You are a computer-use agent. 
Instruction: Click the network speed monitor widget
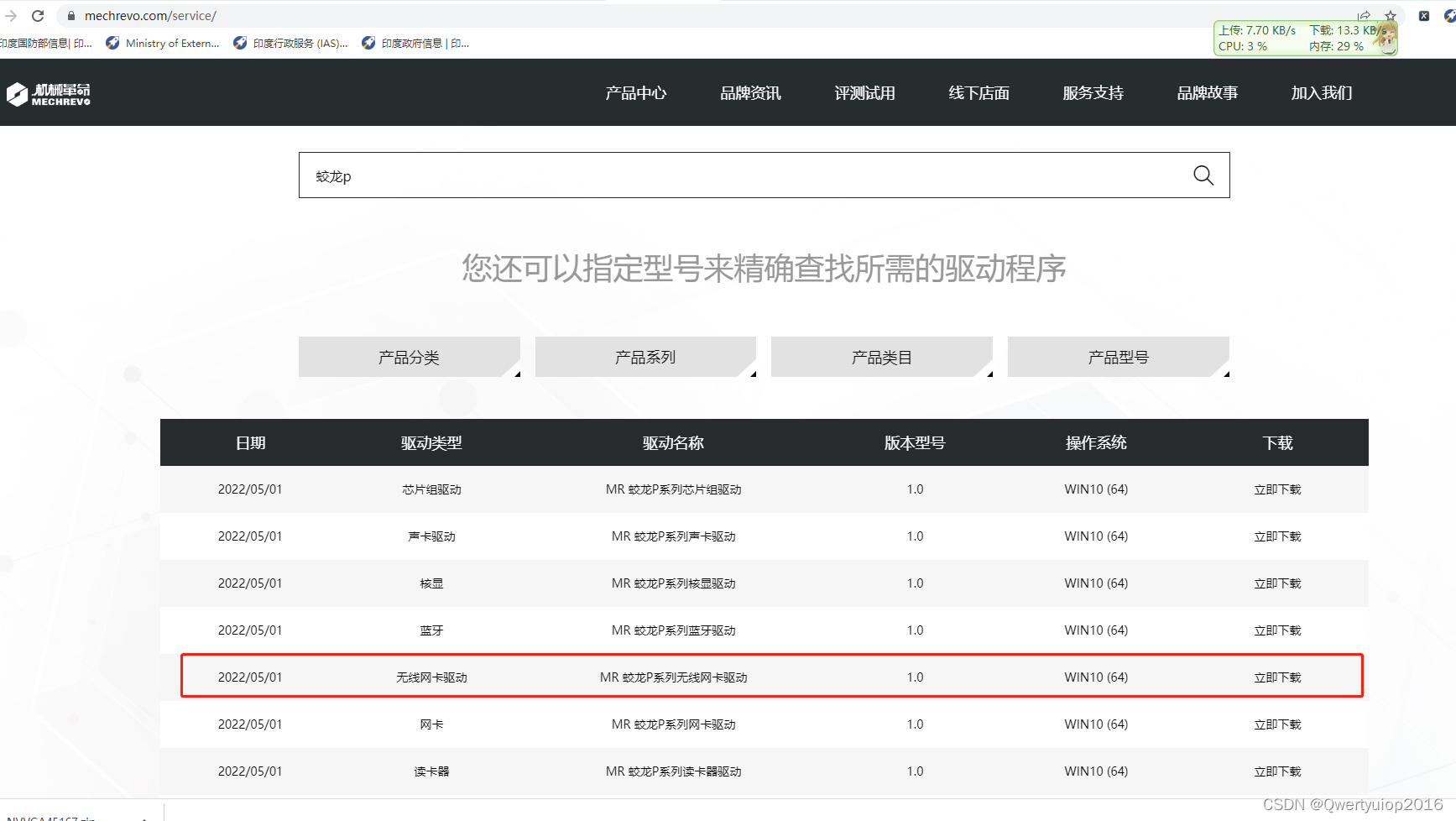coord(1305,38)
